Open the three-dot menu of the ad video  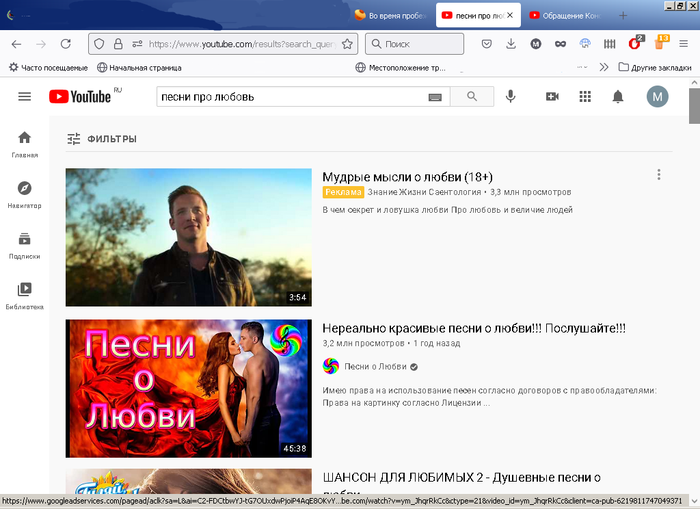[x=658, y=175]
